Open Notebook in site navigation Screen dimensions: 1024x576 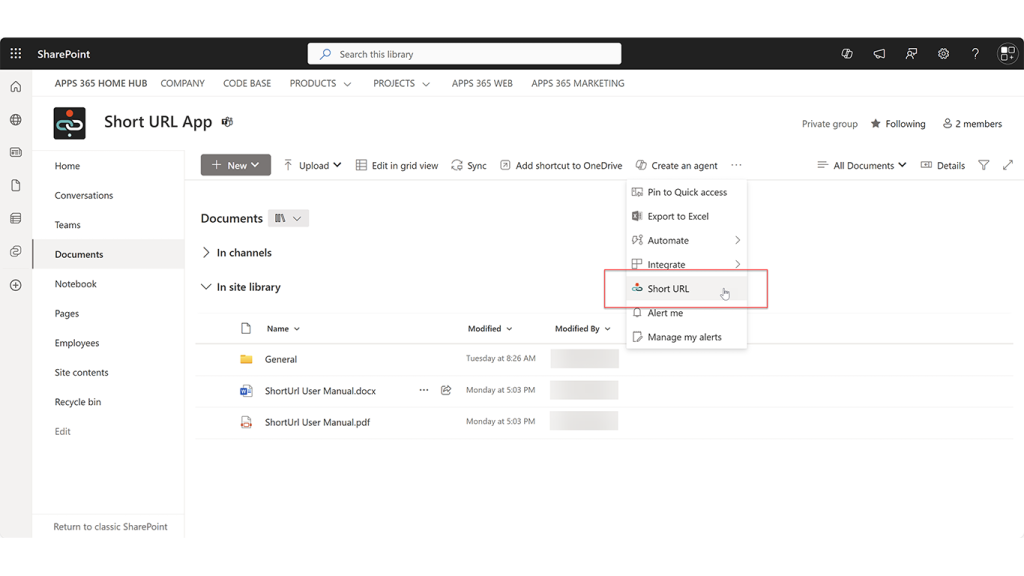[76, 283]
